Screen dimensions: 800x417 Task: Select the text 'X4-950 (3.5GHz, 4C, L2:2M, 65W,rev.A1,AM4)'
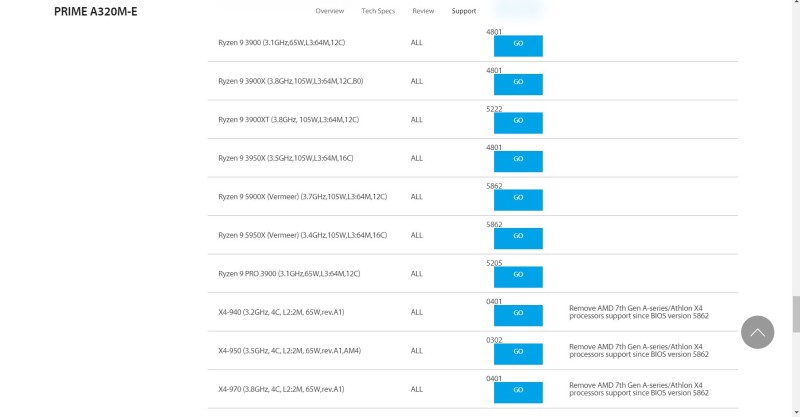click(x=289, y=351)
